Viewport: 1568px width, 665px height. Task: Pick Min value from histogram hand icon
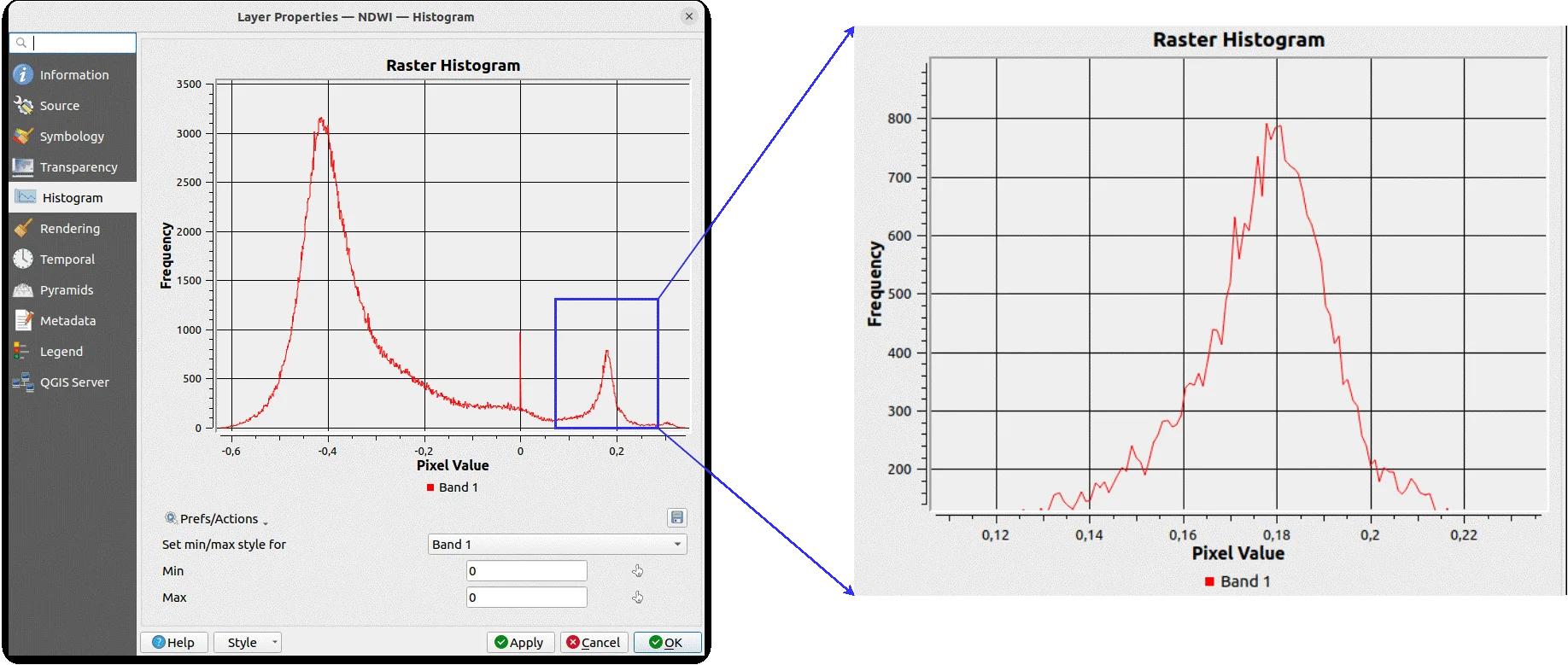point(637,571)
